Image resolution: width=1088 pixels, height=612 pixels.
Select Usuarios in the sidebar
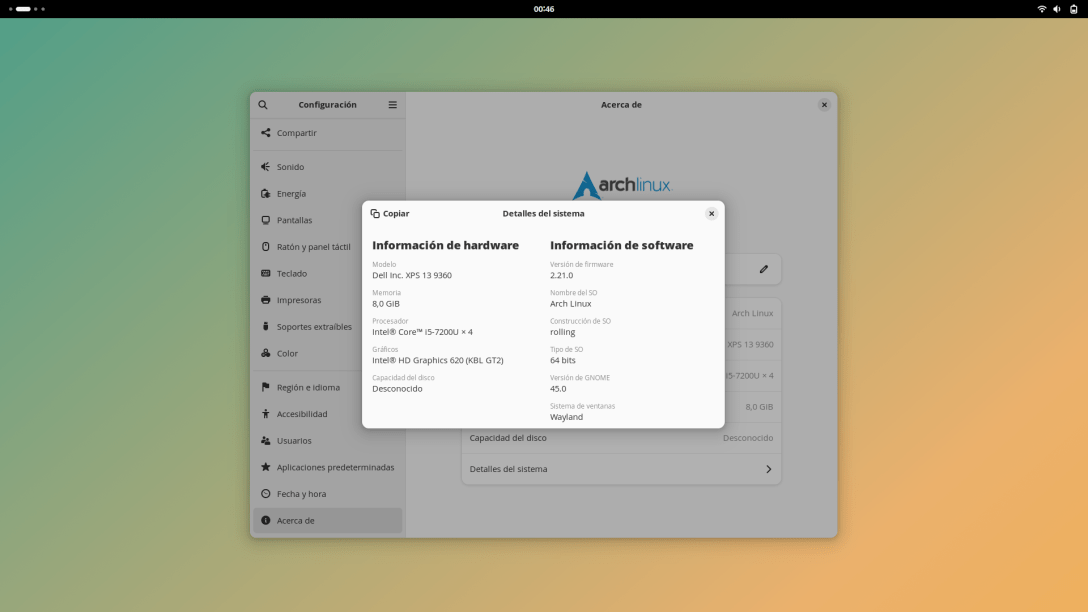pos(328,441)
